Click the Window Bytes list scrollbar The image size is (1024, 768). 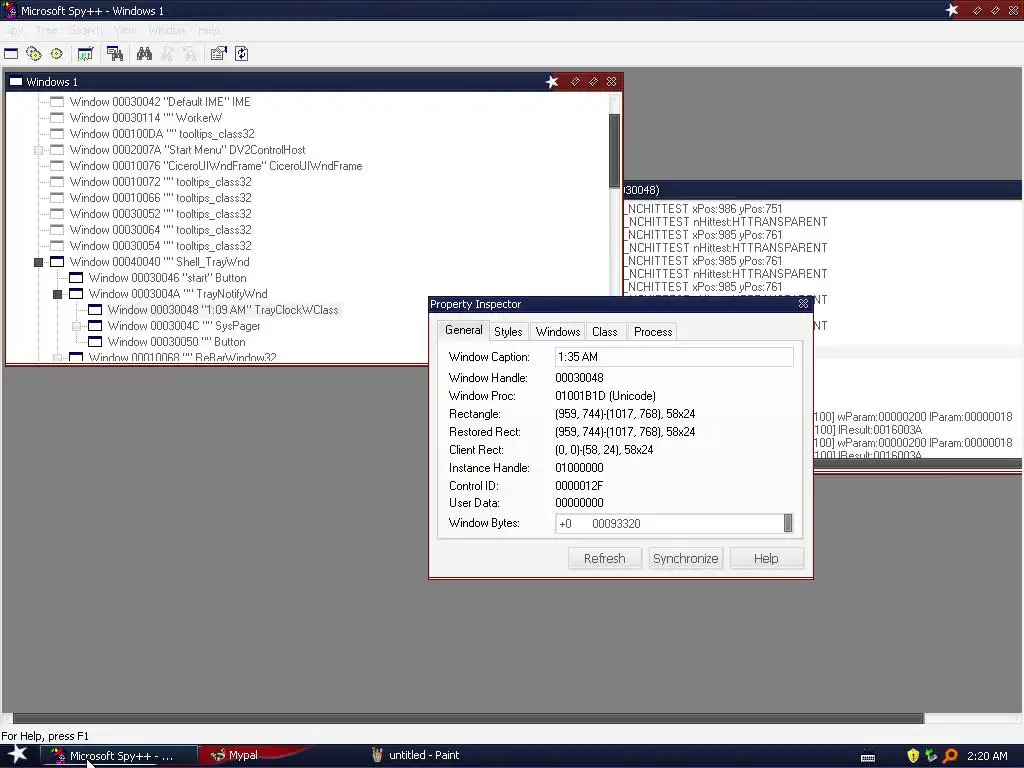788,523
